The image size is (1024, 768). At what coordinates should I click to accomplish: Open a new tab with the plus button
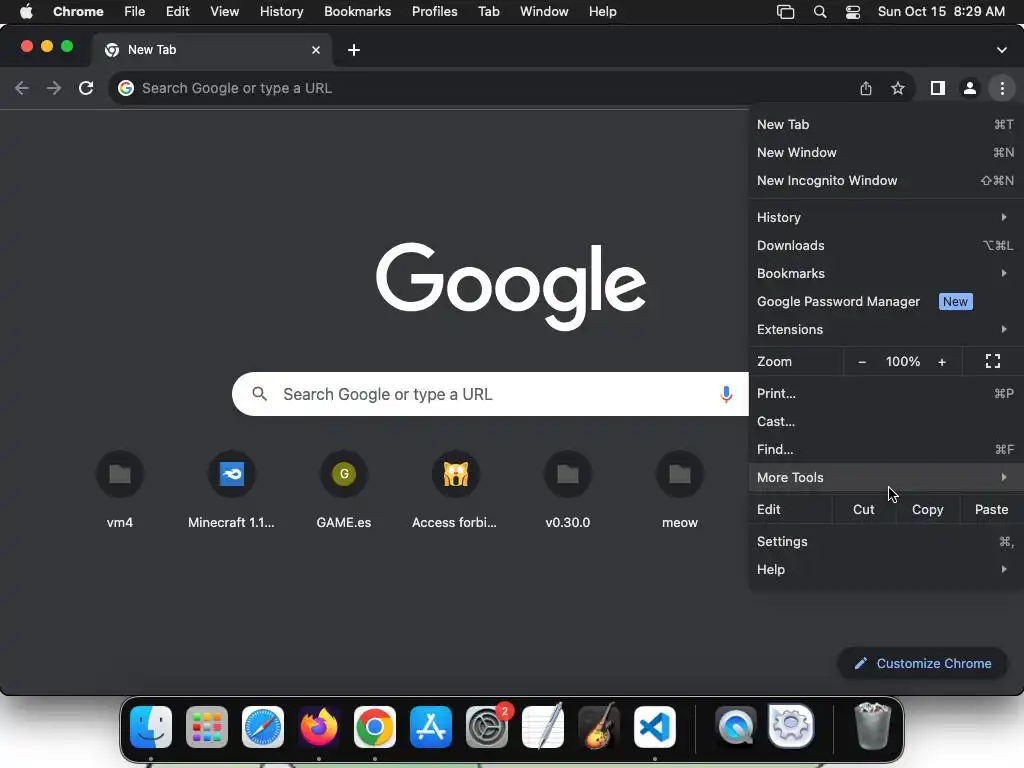pos(354,50)
